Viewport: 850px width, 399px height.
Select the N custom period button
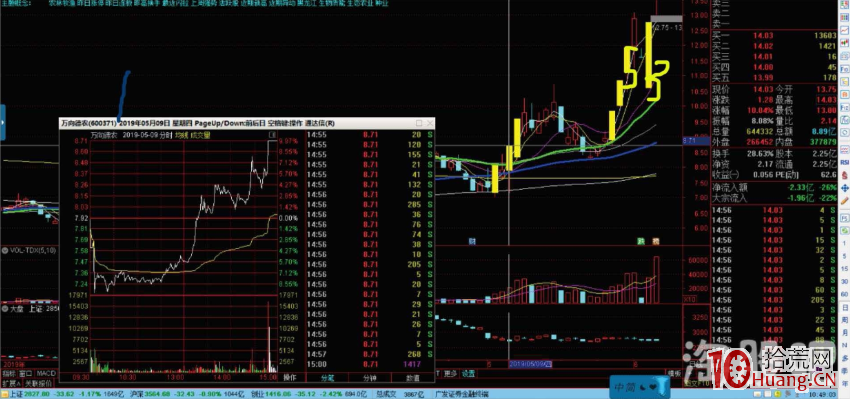click(x=844, y=345)
